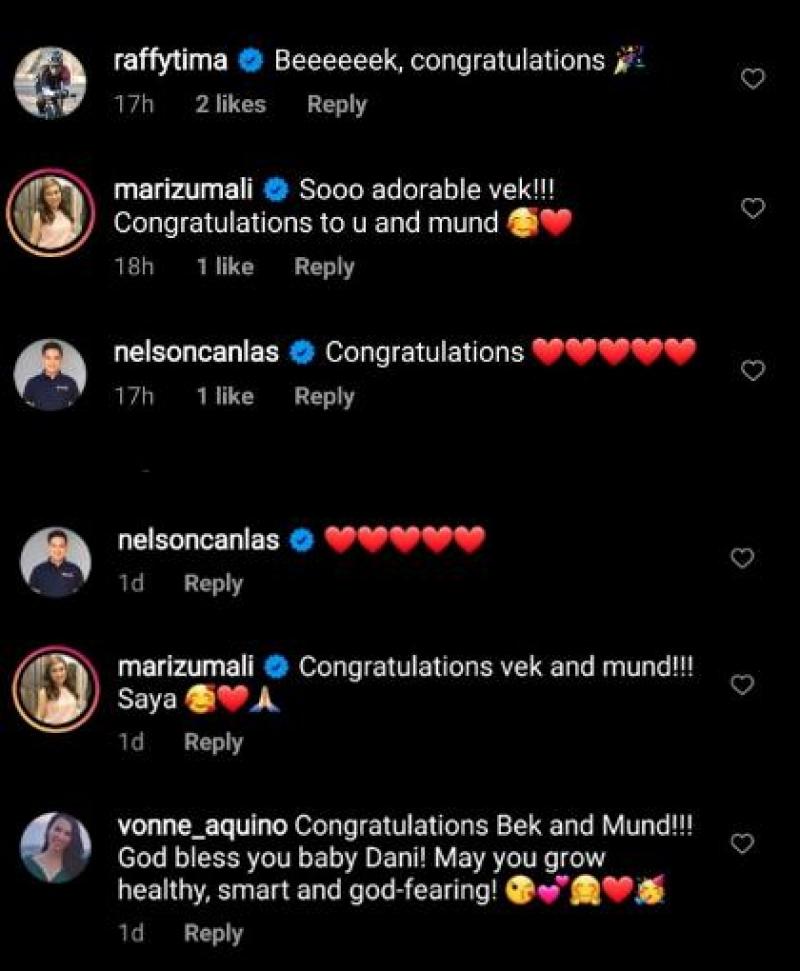
Task: Like vonne_aquino's God bless baby Dani comment
Action: (x=742, y=844)
